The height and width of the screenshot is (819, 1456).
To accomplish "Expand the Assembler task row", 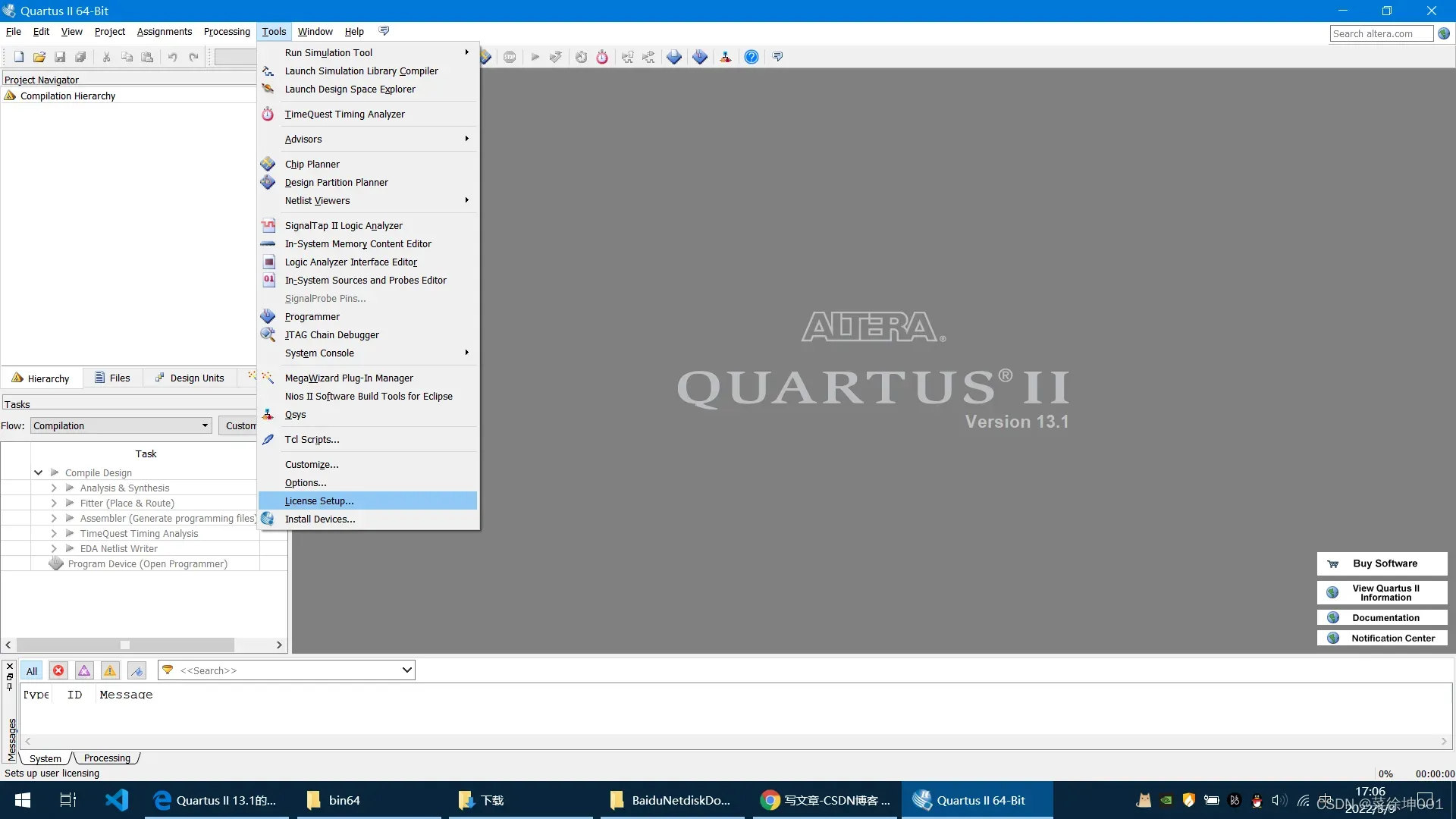I will tap(54, 518).
